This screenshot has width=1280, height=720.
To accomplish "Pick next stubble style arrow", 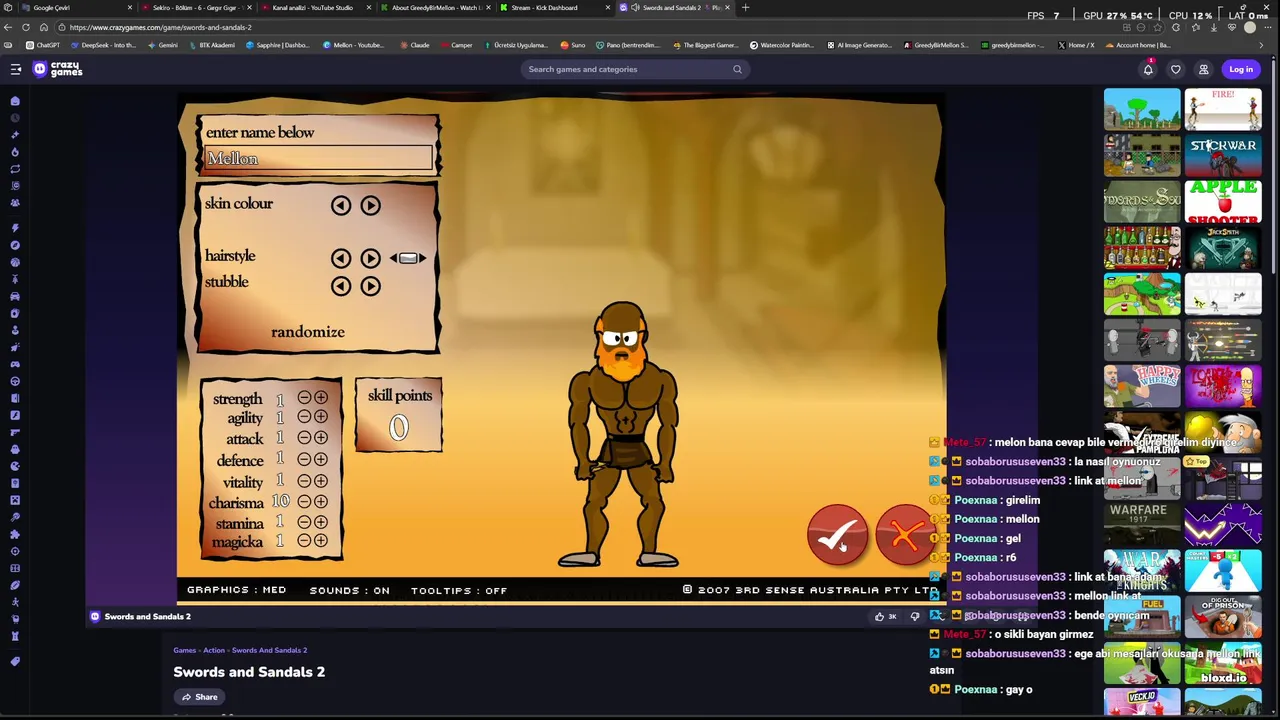I will coord(370,286).
